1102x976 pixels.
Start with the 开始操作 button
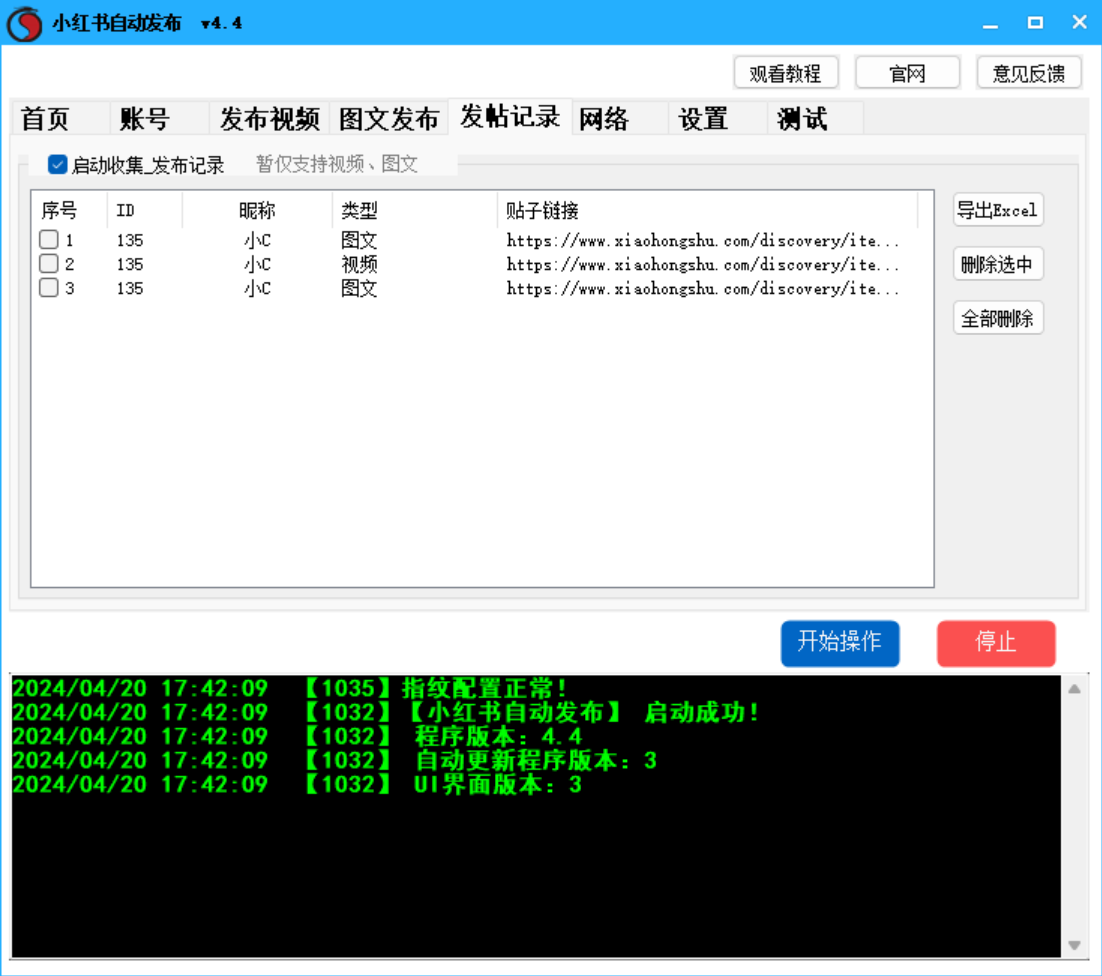[840, 642]
